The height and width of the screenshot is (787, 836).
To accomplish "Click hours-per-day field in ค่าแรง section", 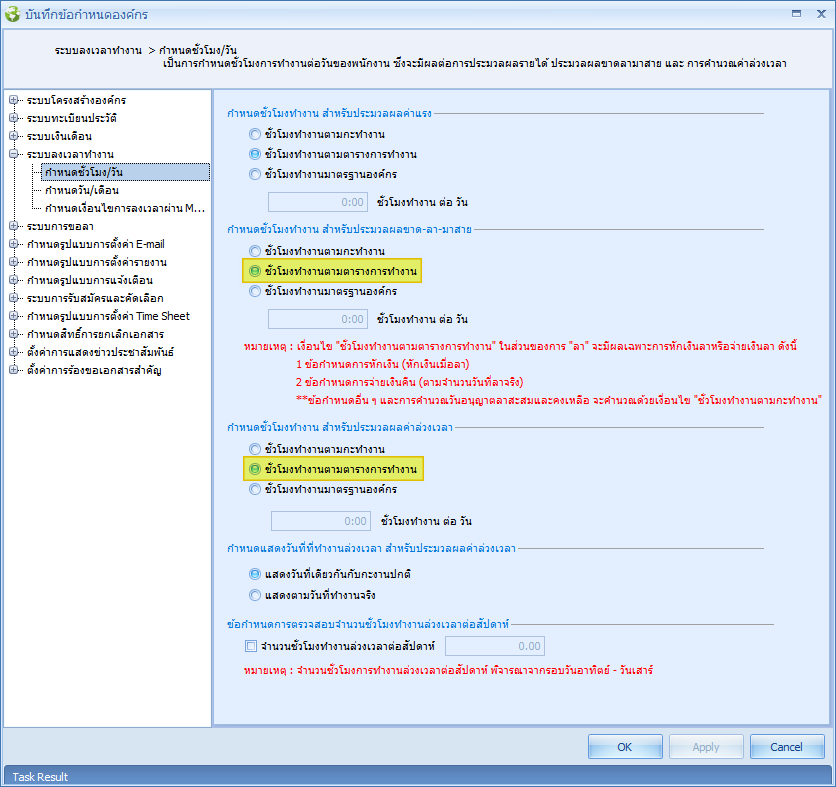I will click(318, 202).
